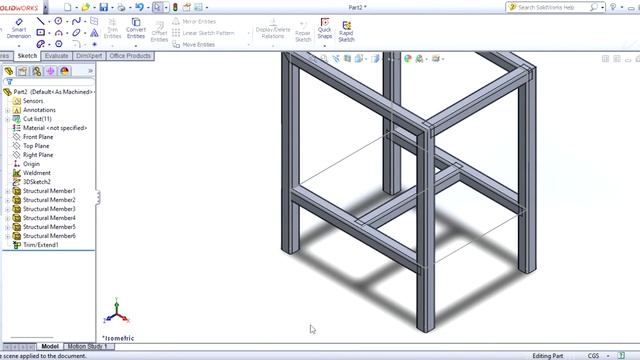640x360 pixels.
Task: Select the Right Plane
Action: 38,155
